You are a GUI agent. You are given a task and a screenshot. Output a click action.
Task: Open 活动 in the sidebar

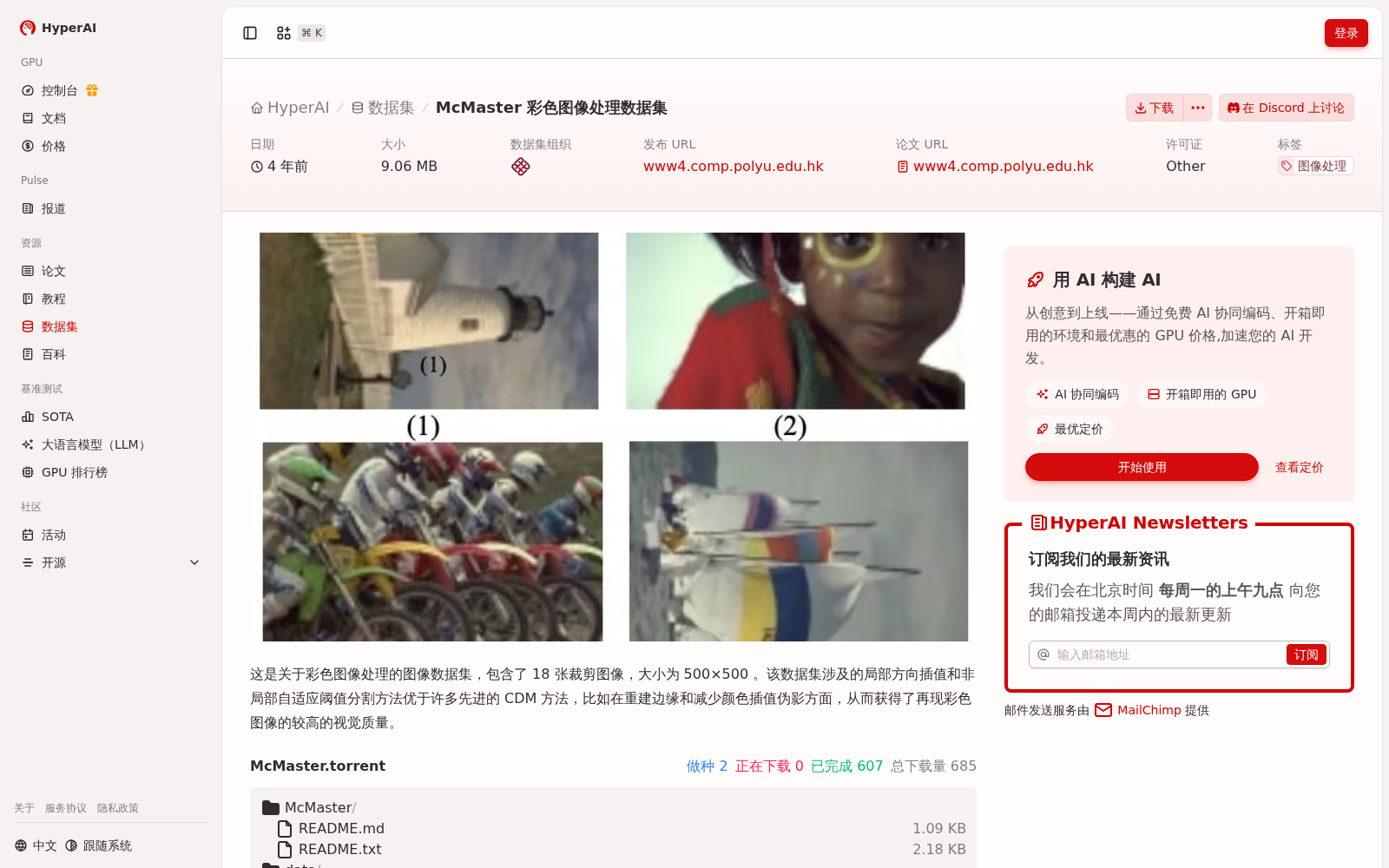click(54, 535)
